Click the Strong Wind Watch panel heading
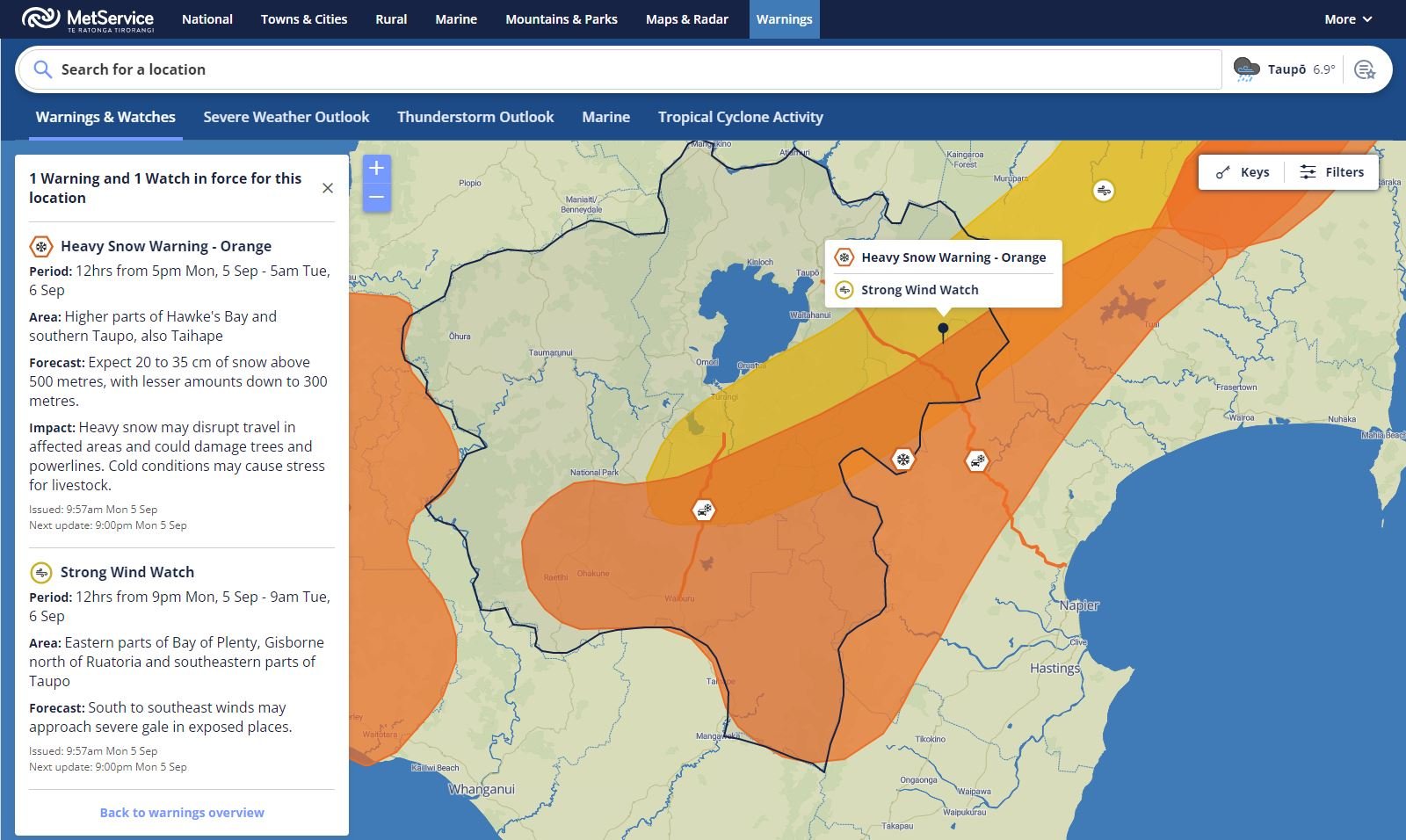Screen dimensions: 1406x840 click(x=127, y=573)
